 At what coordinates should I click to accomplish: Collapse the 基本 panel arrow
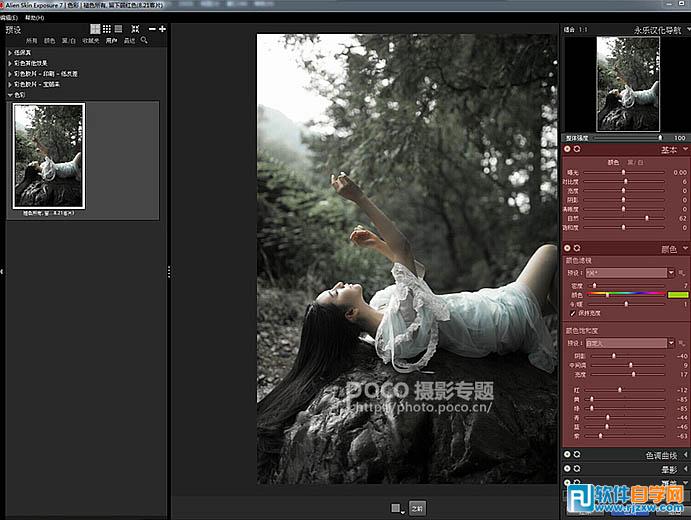point(685,149)
